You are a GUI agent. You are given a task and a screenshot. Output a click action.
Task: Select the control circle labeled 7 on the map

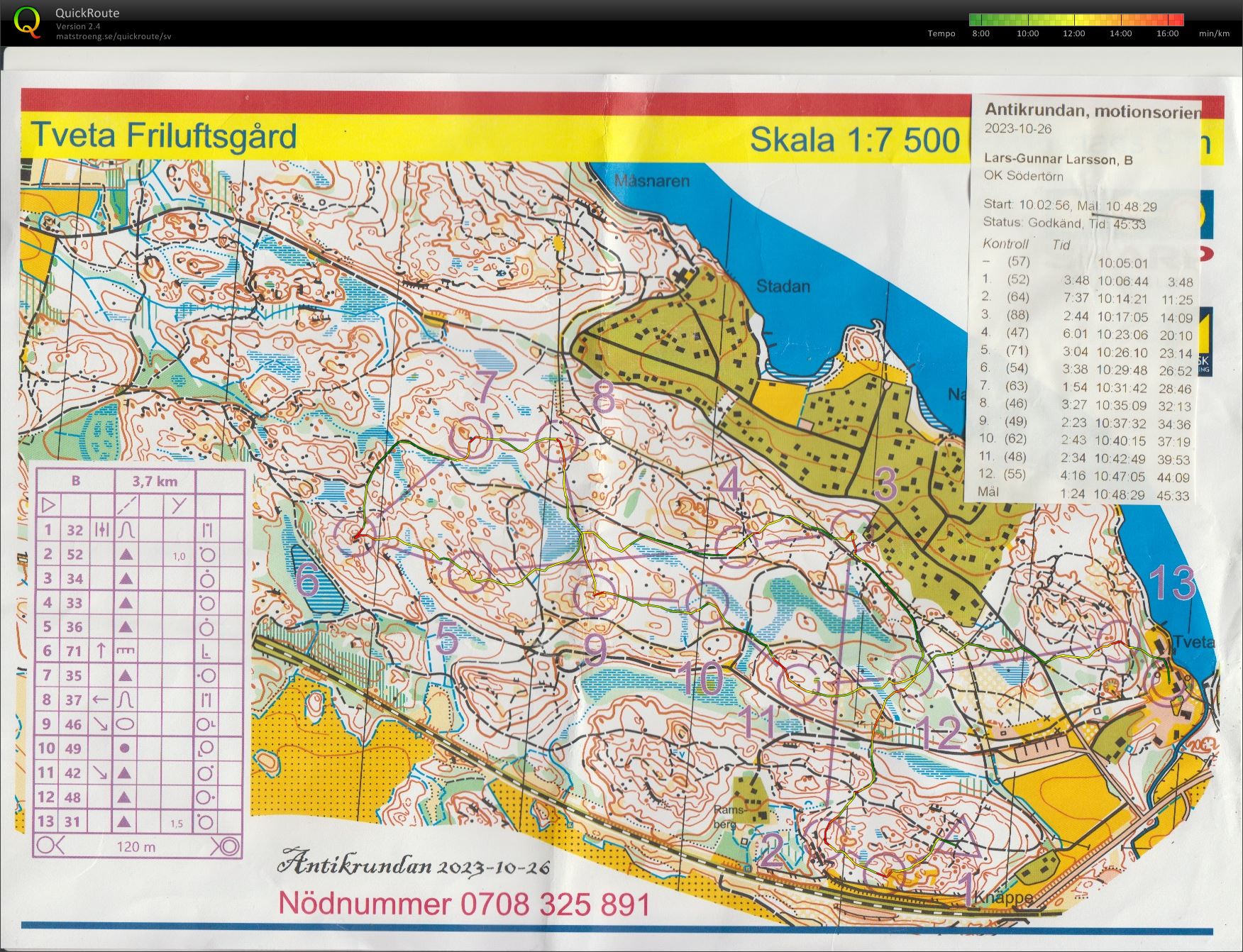[472, 436]
